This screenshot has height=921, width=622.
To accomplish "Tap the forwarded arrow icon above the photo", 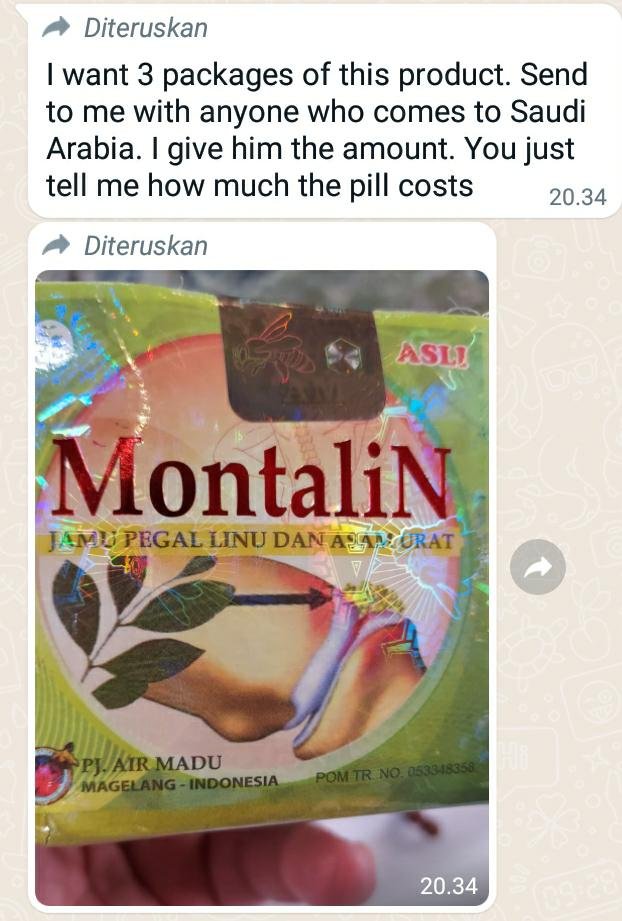I will [56, 245].
